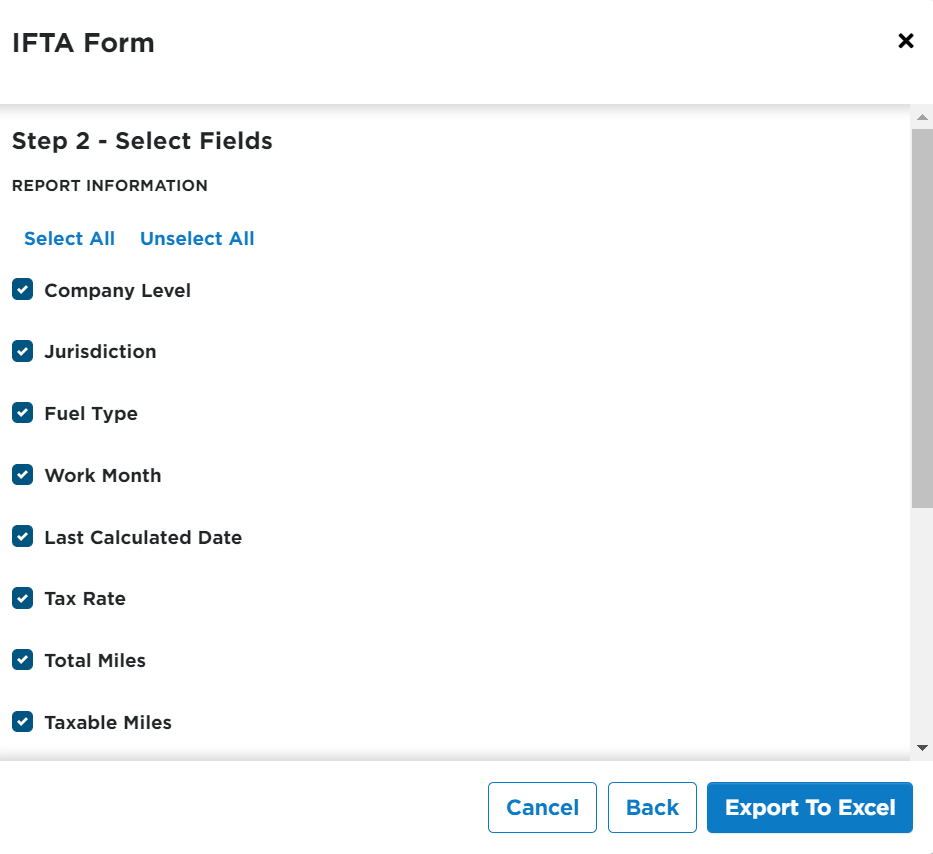Go Back to the previous step
The image size is (933, 854).
click(652, 808)
